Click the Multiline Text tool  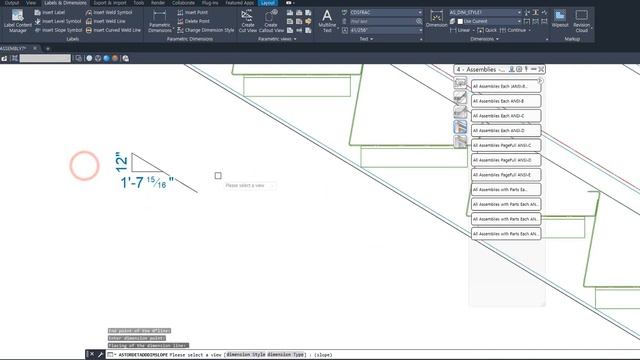(x=327, y=21)
